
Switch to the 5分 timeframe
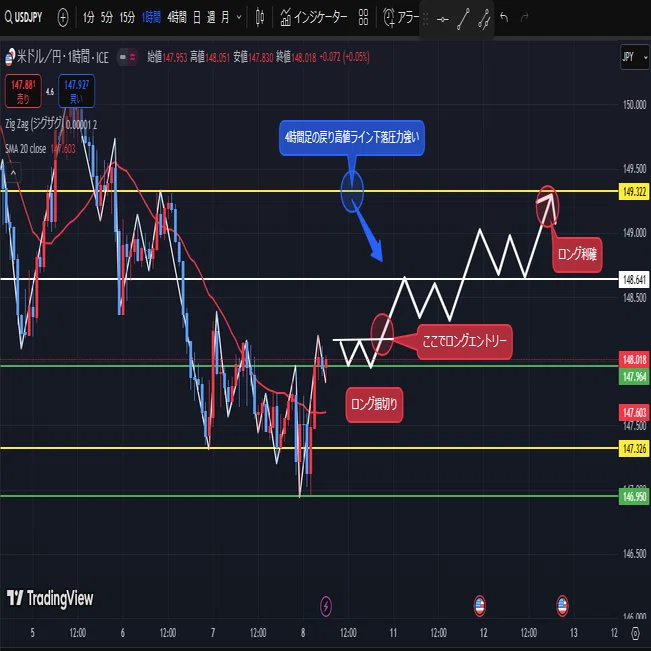coord(107,17)
